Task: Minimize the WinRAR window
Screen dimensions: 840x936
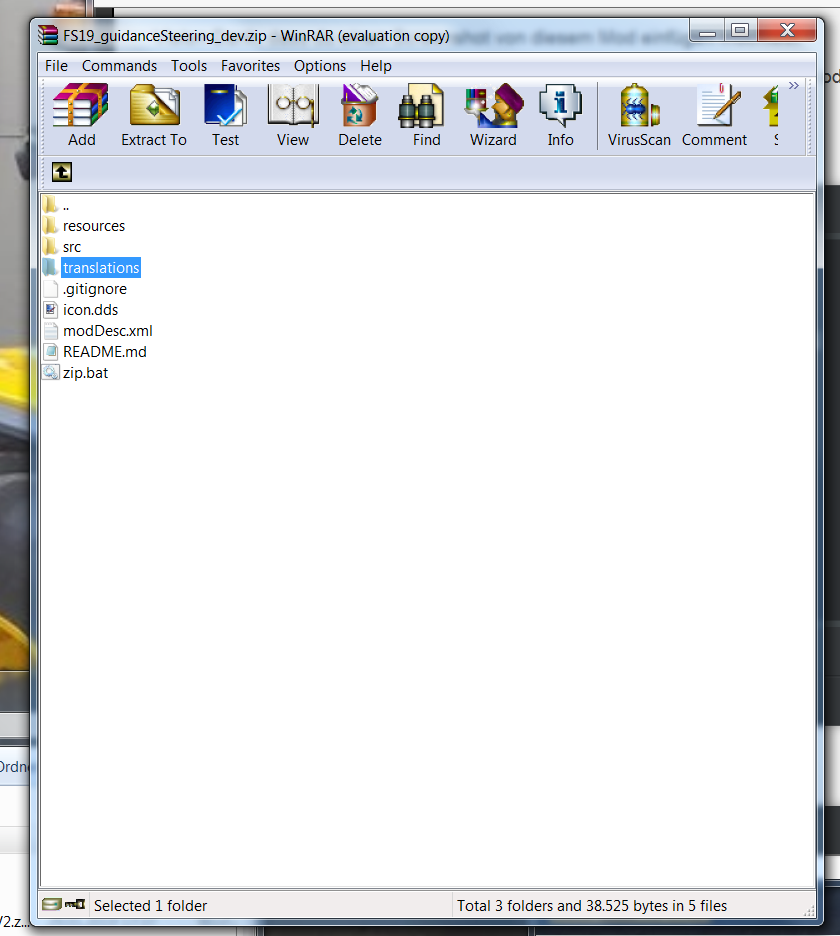Action: (x=707, y=30)
